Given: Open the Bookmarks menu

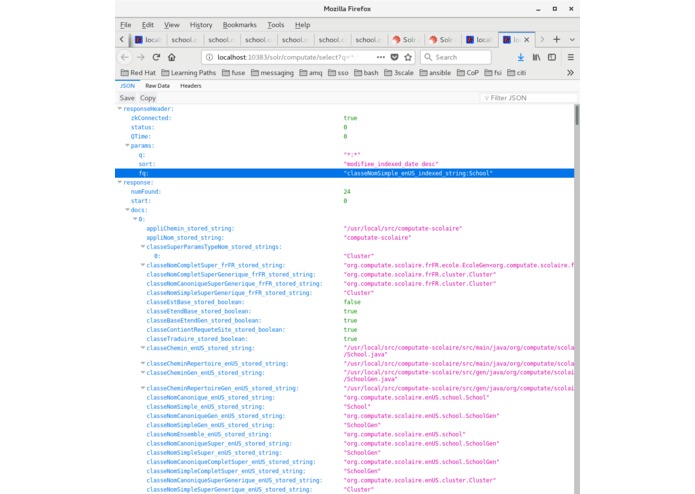Looking at the screenshot, I should pyautogui.click(x=239, y=25).
